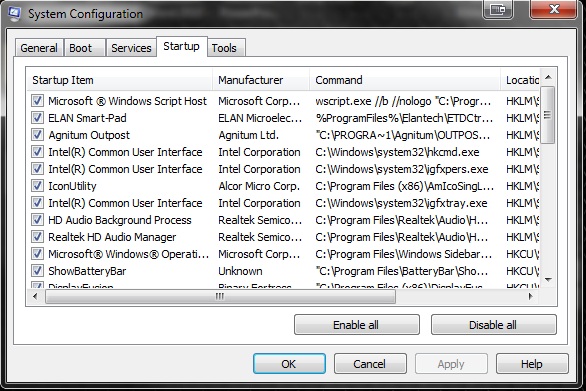Uncheck Microsoft Windows Script Host startup item
Image resolution: width=586 pixels, height=391 pixels.
[x=37, y=101]
